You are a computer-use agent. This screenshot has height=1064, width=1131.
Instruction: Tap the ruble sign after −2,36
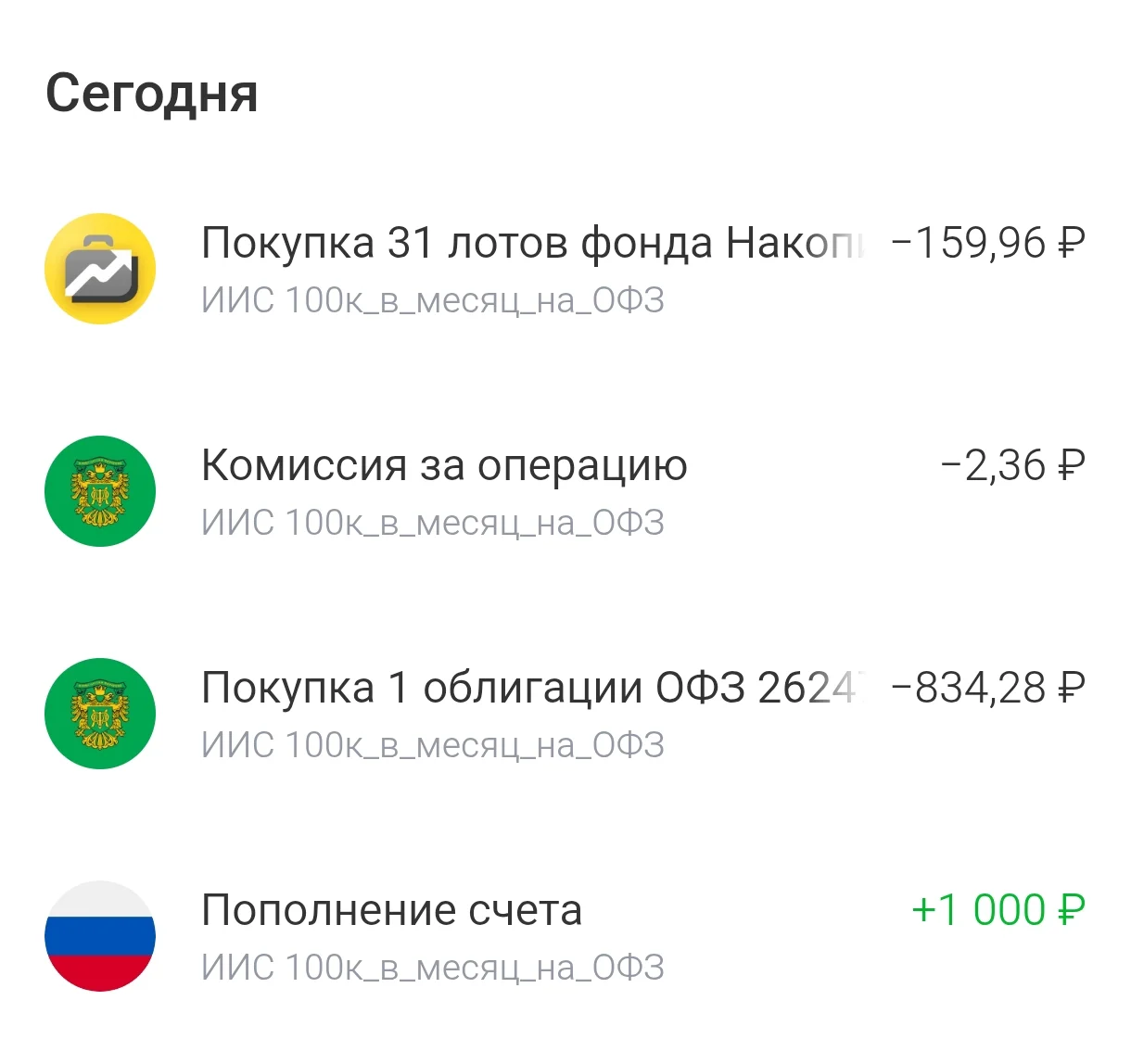click(1071, 465)
